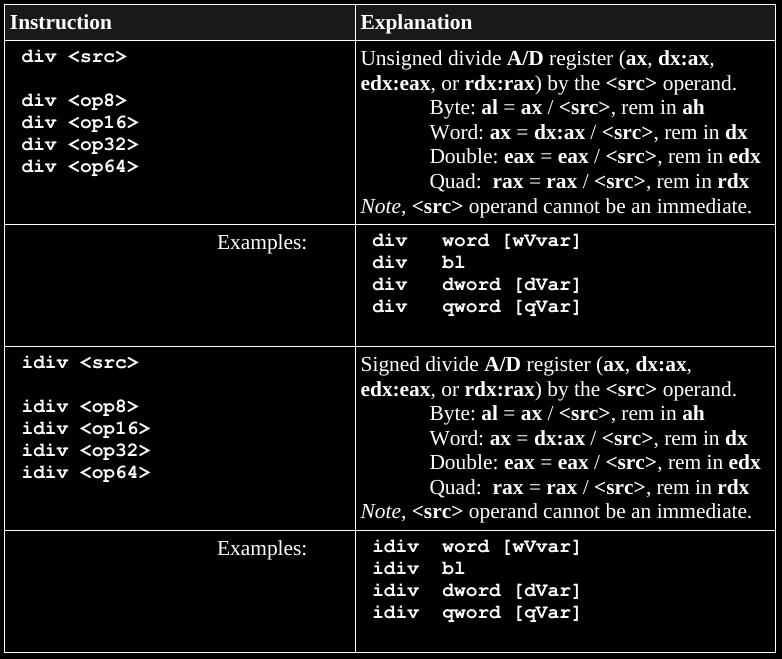Click the "idiv <op16>" syntax line
This screenshot has height=659, width=782.
(x=86, y=429)
